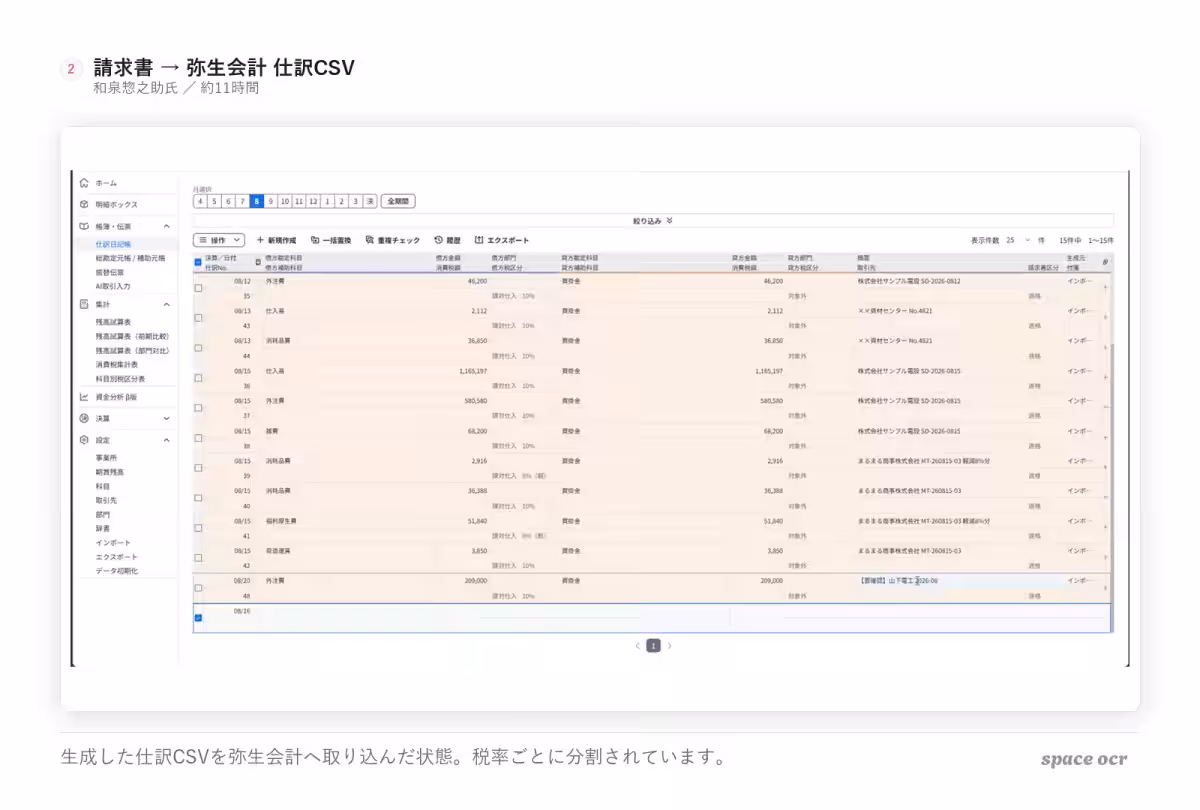The width and height of the screenshot is (1200, 810).
Task: Check the box for the 08/13 消耗品費 36,850 row
Action: click(x=198, y=348)
